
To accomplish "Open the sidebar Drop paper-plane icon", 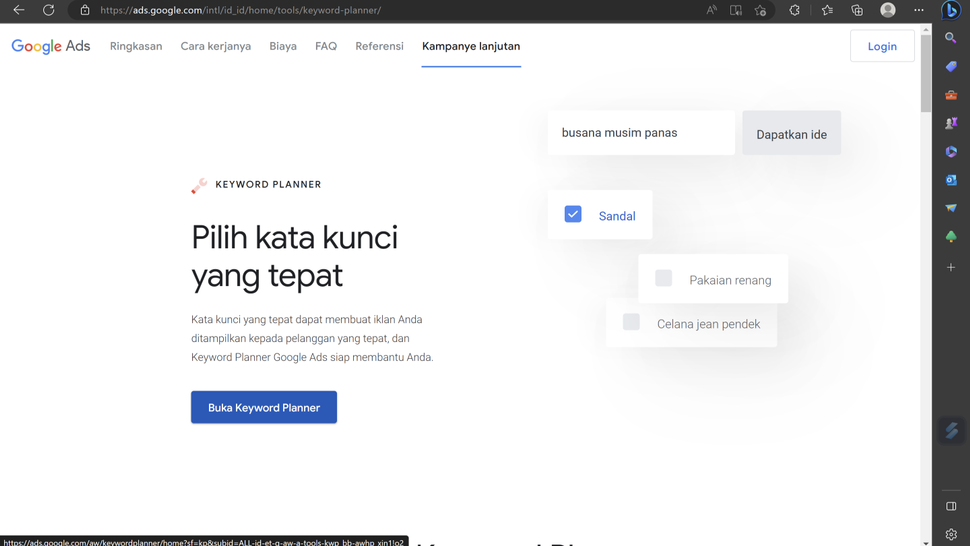I will click(951, 208).
